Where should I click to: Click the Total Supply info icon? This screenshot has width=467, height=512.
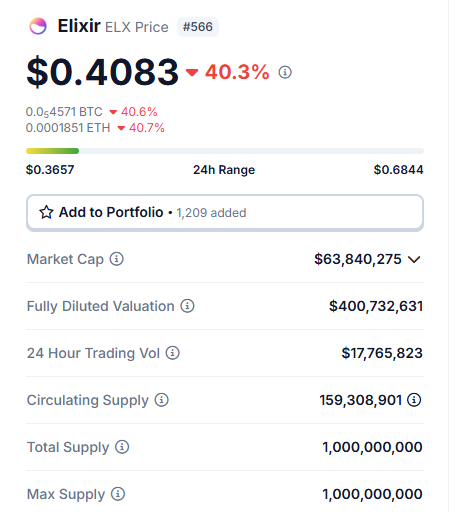coord(122,447)
